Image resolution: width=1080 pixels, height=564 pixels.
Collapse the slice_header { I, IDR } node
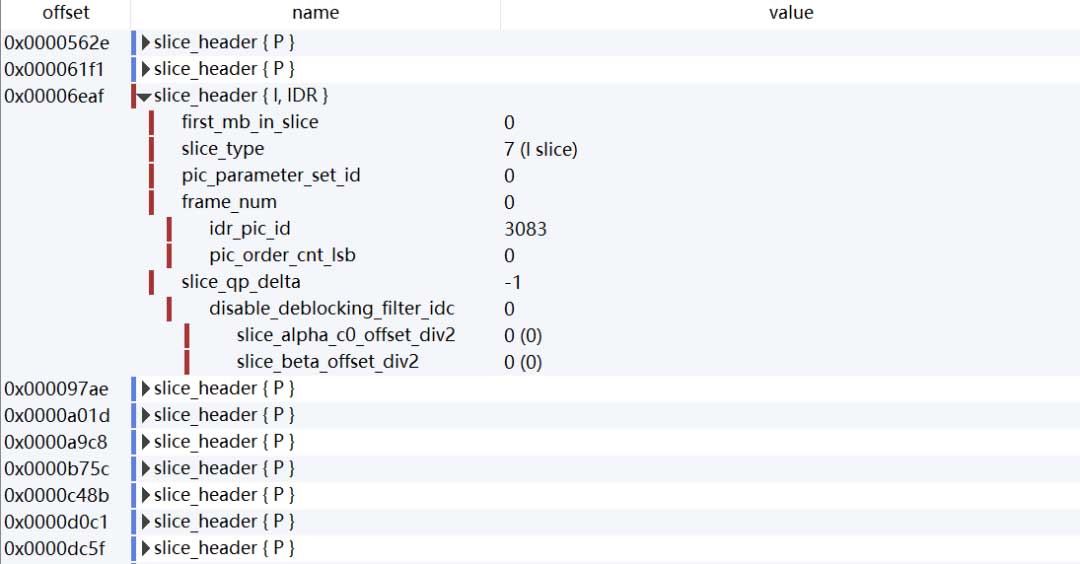[145, 96]
